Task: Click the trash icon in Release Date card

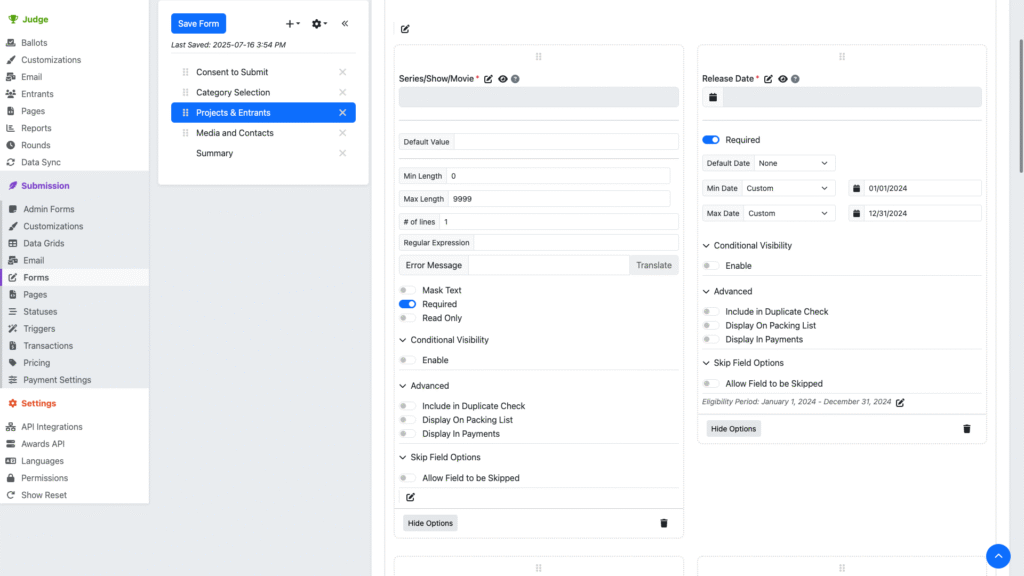Action: point(966,428)
